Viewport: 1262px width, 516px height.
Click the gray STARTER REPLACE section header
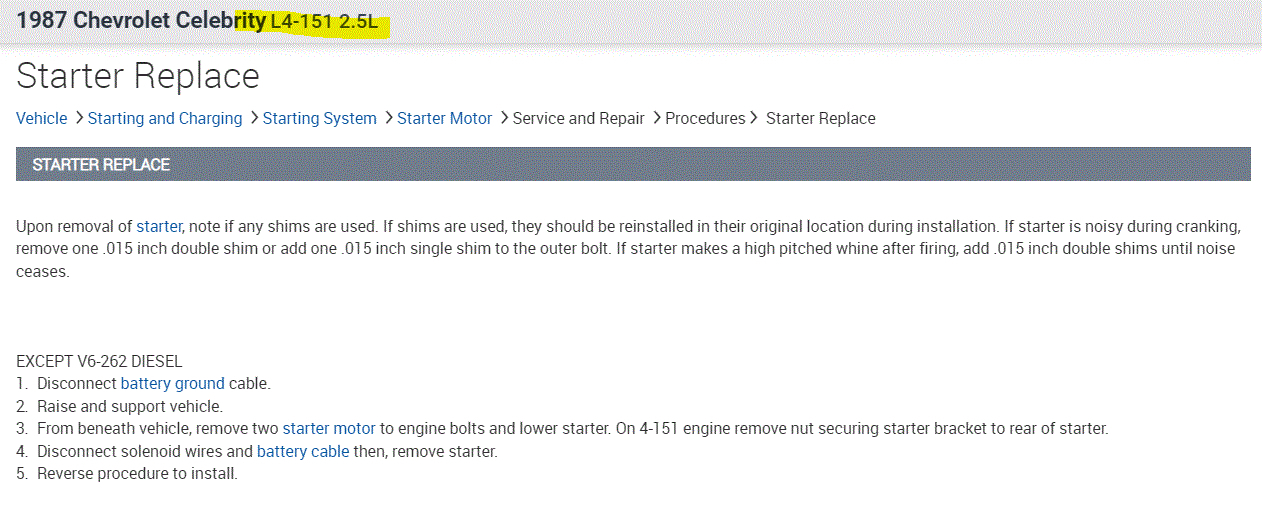(632, 164)
